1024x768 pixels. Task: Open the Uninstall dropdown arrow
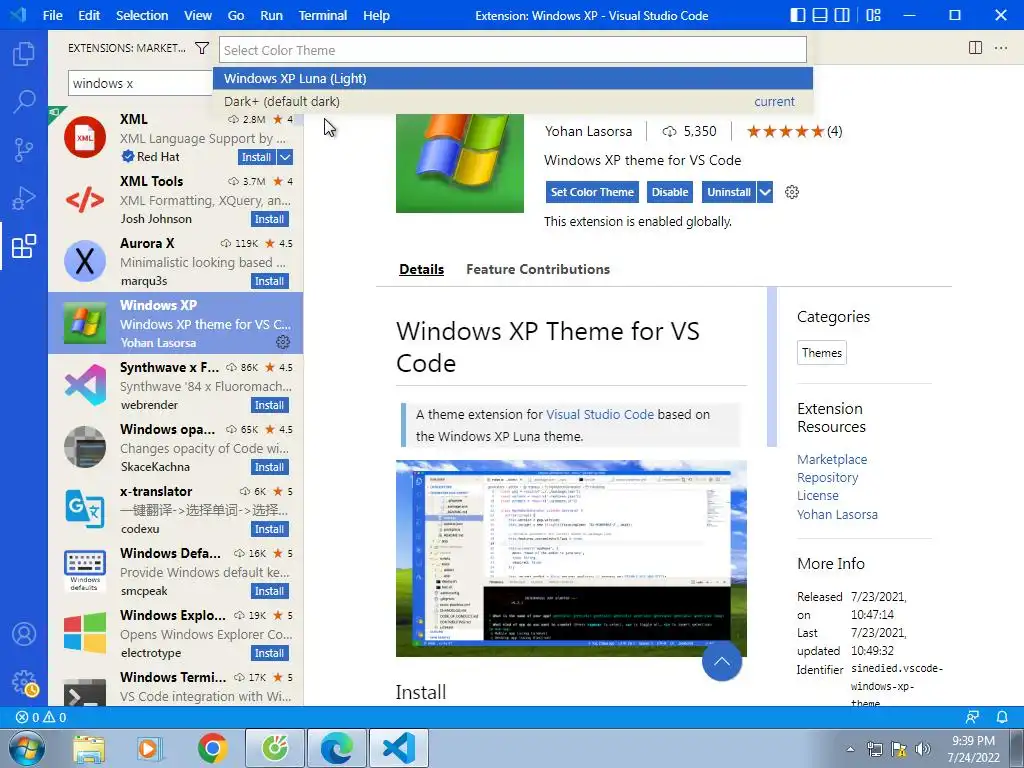pos(765,192)
